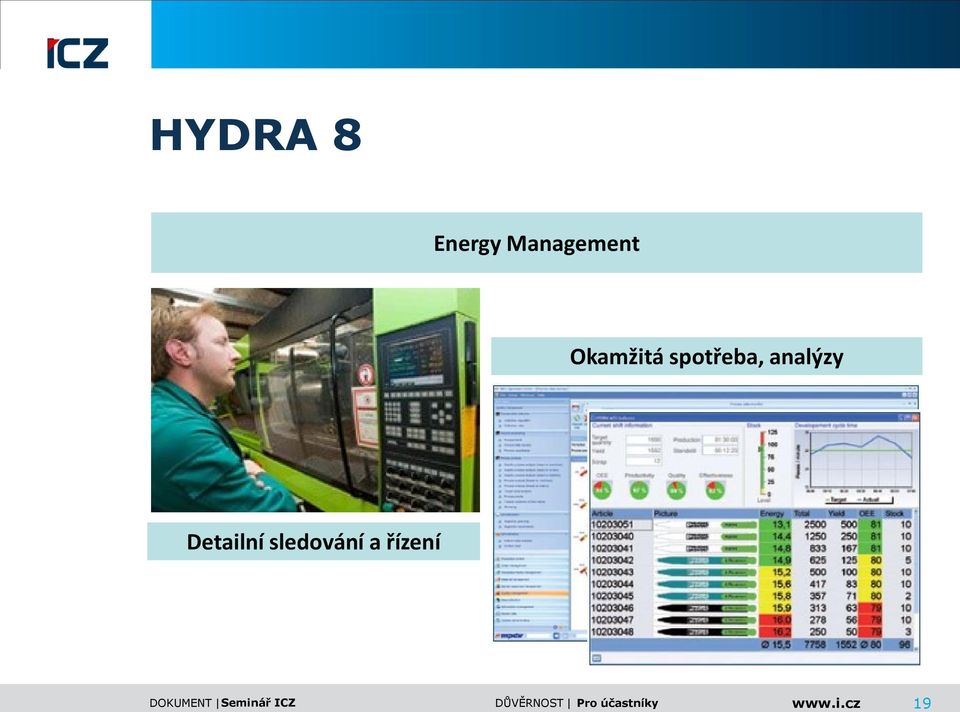Select article row 10203047
The width and height of the screenshot is (960, 712).
(x=752, y=620)
